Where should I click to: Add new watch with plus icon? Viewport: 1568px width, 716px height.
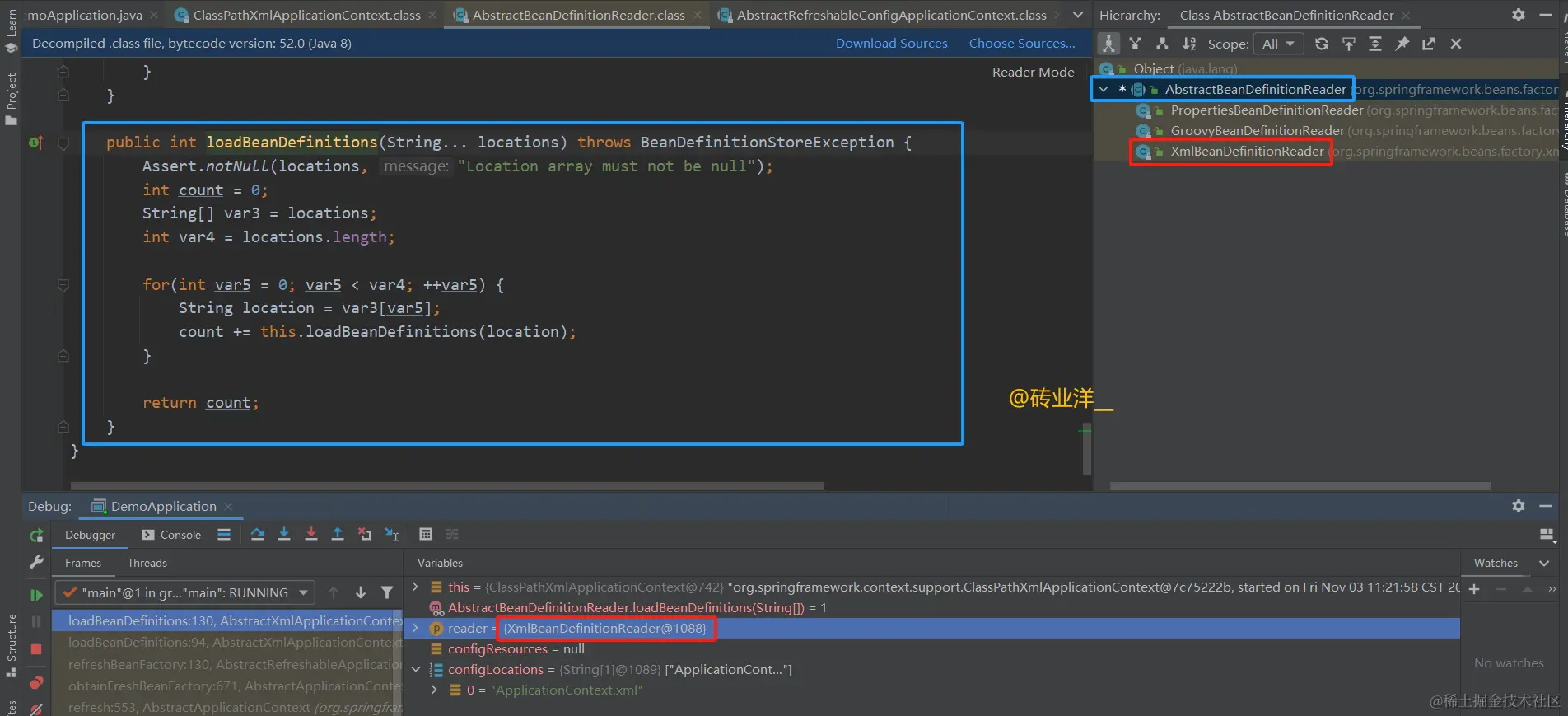(x=1474, y=589)
